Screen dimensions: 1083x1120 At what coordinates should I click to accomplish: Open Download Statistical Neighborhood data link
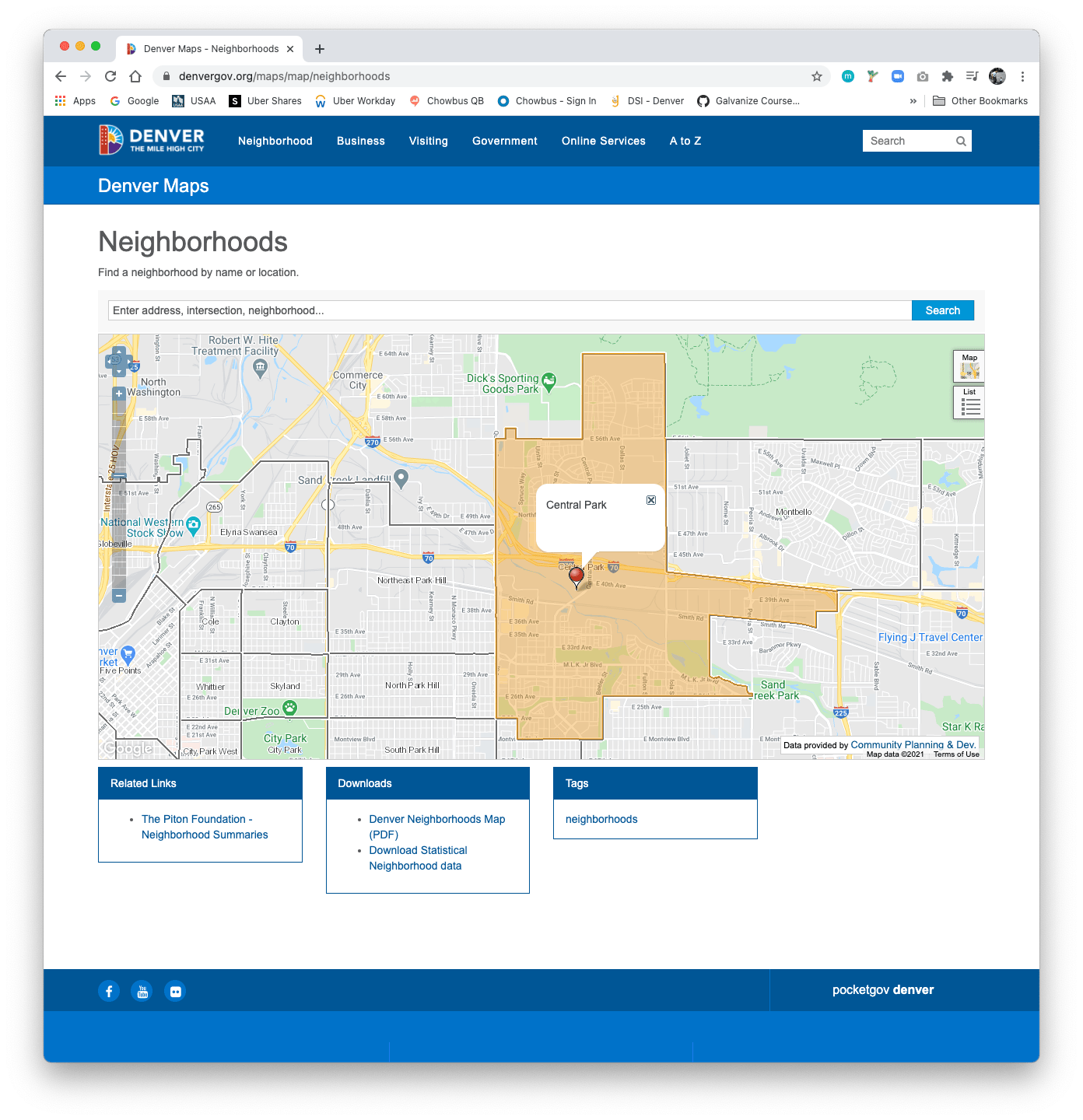coord(419,858)
